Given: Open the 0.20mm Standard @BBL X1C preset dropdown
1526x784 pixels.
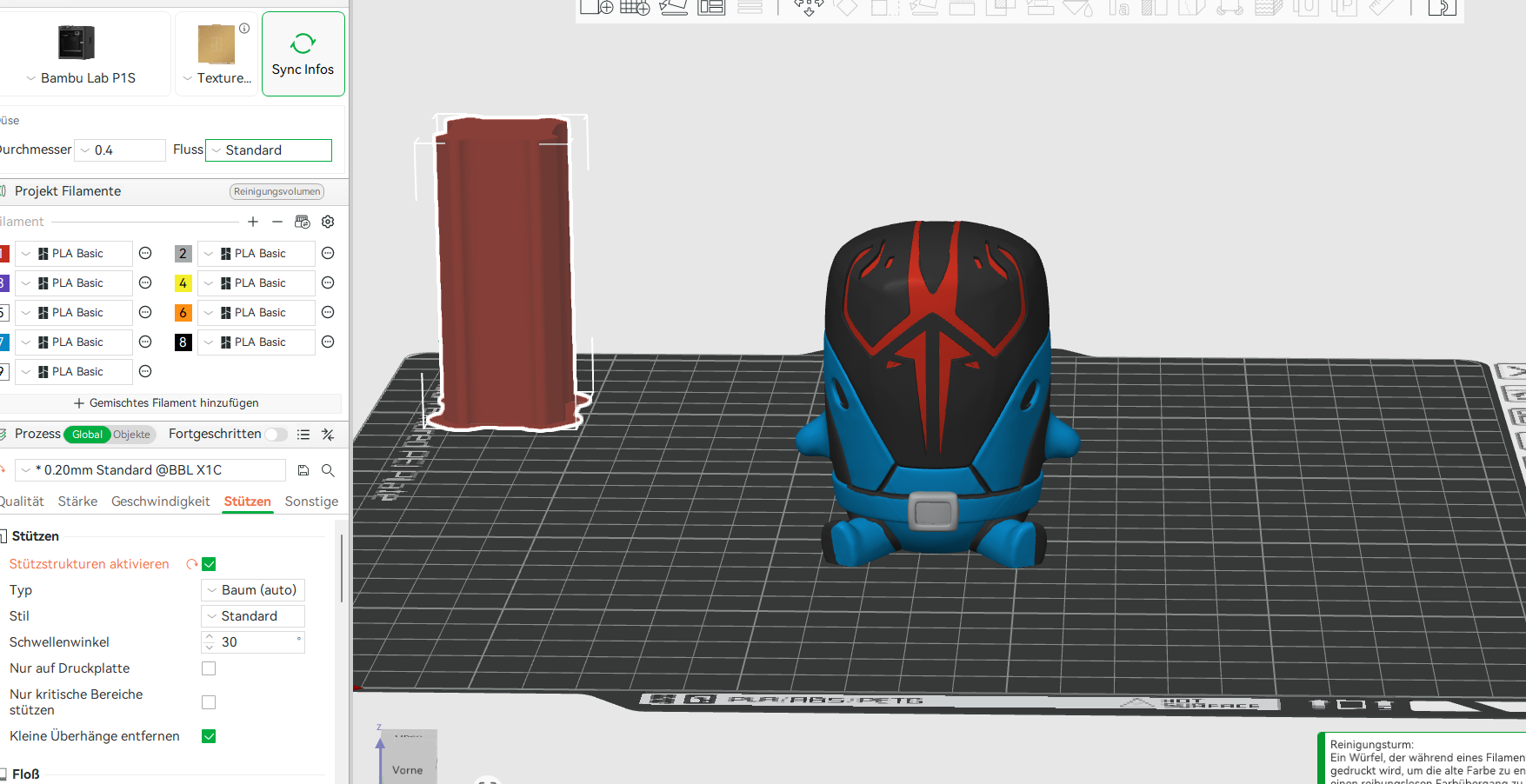Looking at the screenshot, I should tap(150, 470).
